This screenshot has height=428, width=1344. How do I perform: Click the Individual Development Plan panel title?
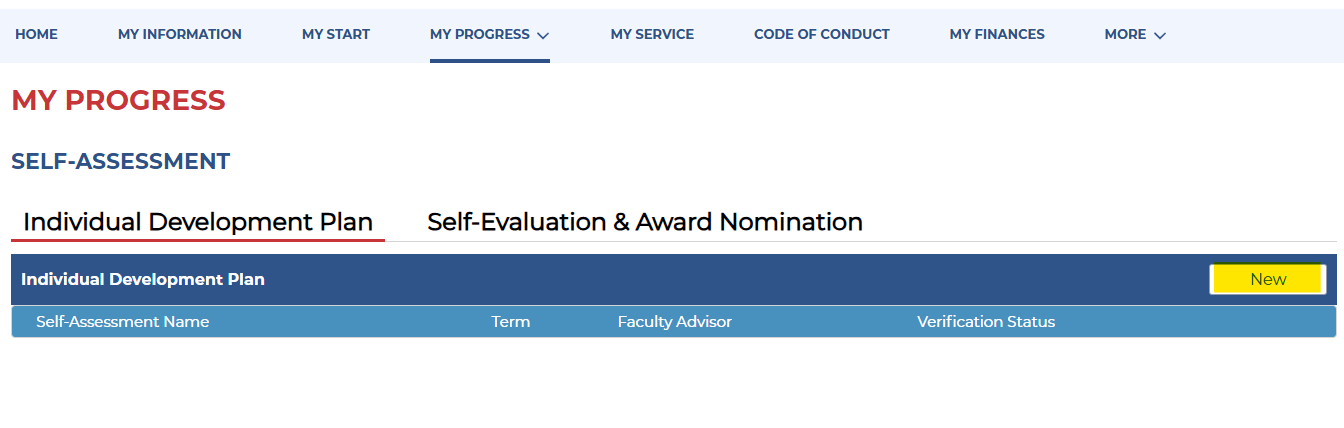click(x=143, y=279)
